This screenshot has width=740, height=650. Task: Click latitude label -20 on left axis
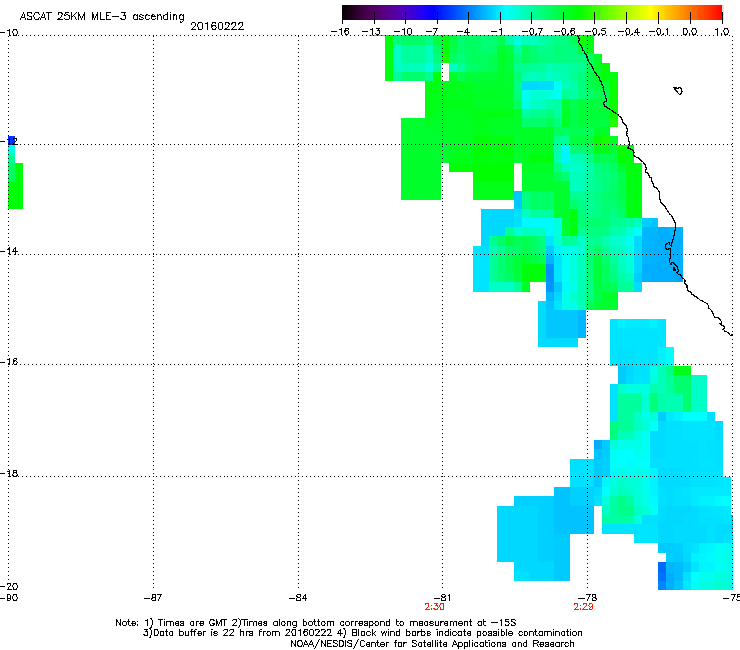pyautogui.click(x=9, y=586)
